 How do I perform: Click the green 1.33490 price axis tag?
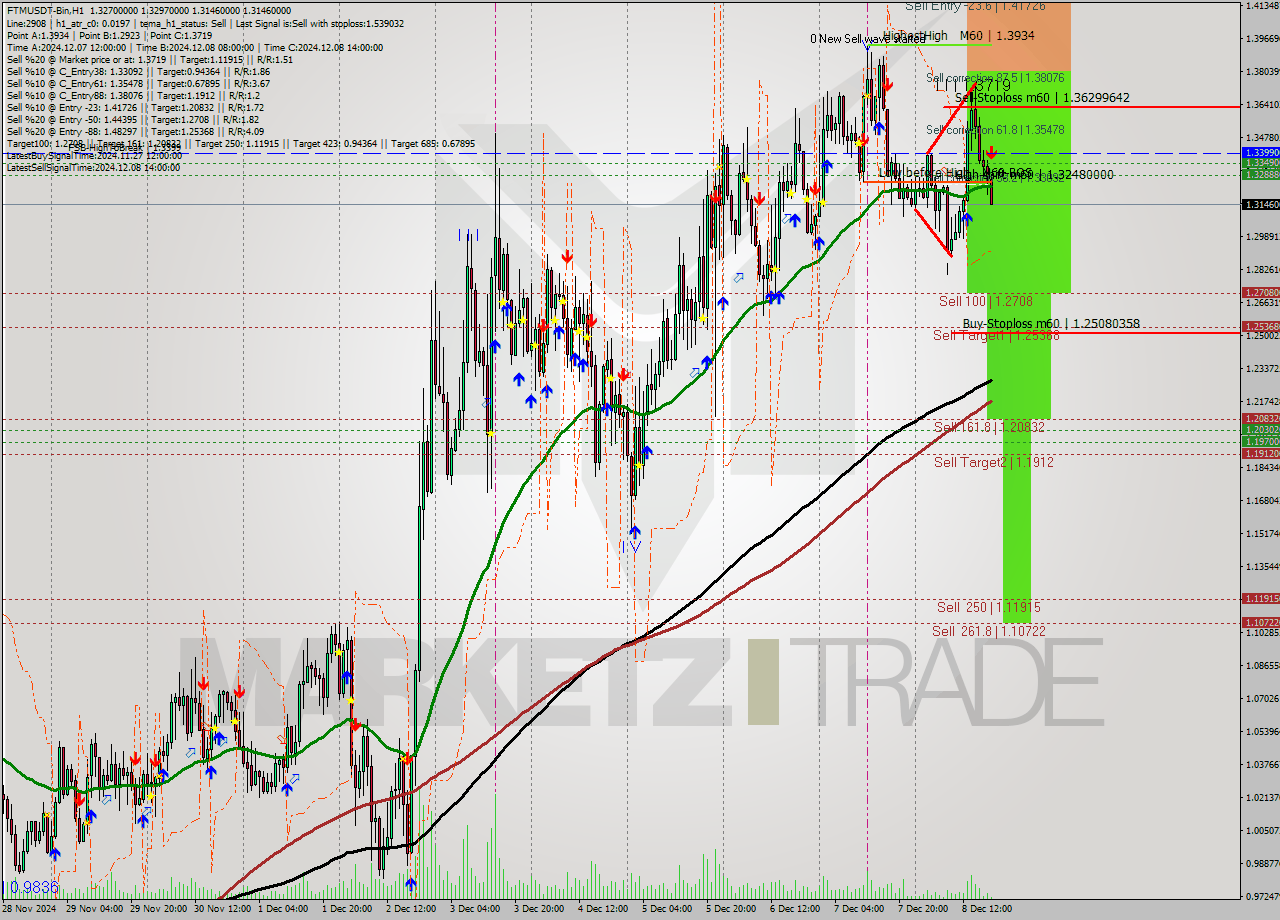[x=1260, y=162]
